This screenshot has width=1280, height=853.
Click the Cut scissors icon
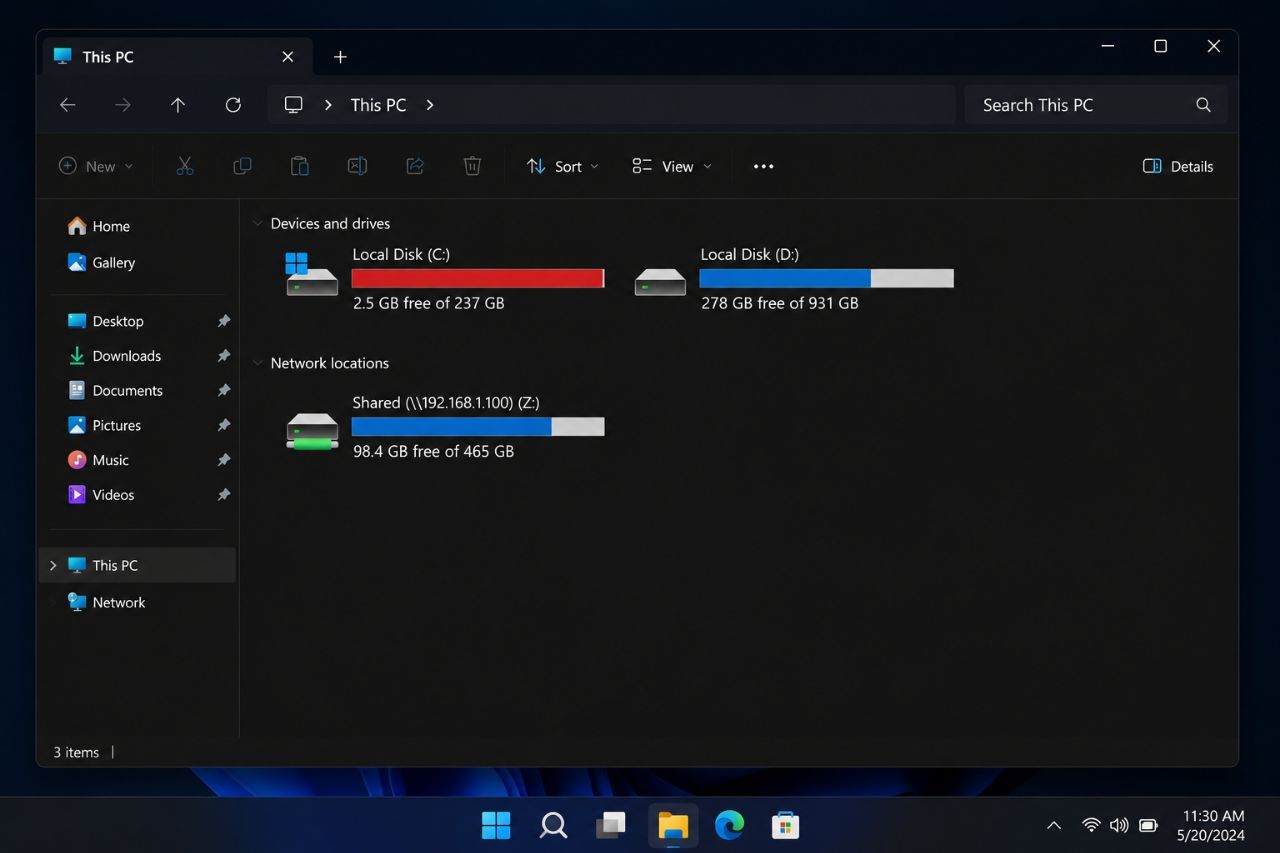point(184,166)
